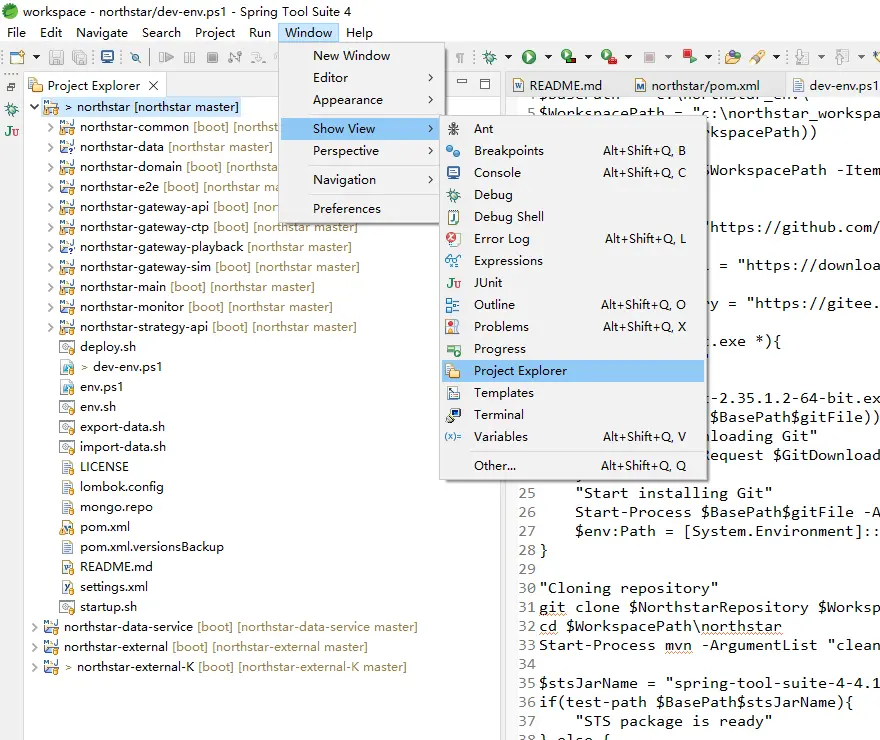
Task: Open the Debug perspective icon in left sidebar
Action: click(11, 109)
